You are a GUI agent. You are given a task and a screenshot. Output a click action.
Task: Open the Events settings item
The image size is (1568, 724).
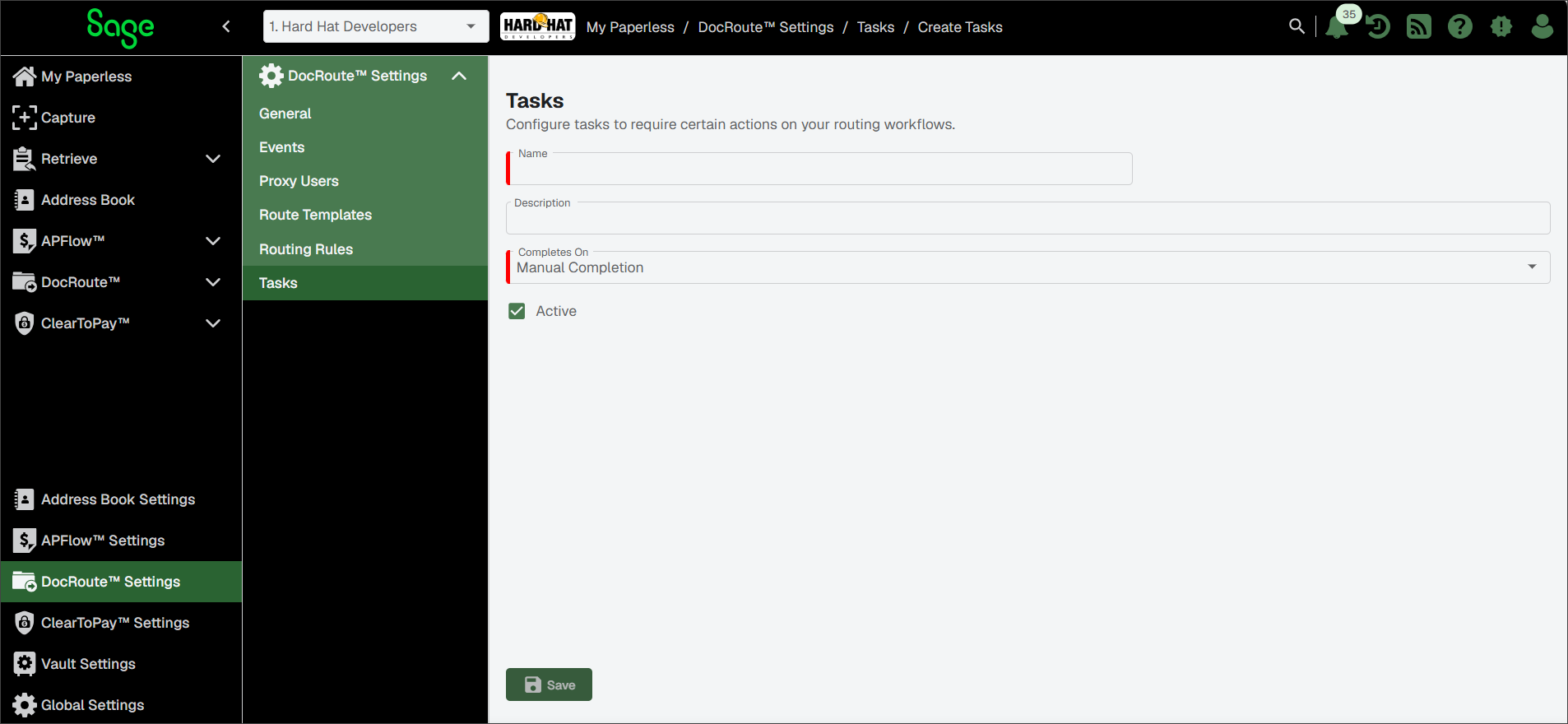tap(365, 147)
